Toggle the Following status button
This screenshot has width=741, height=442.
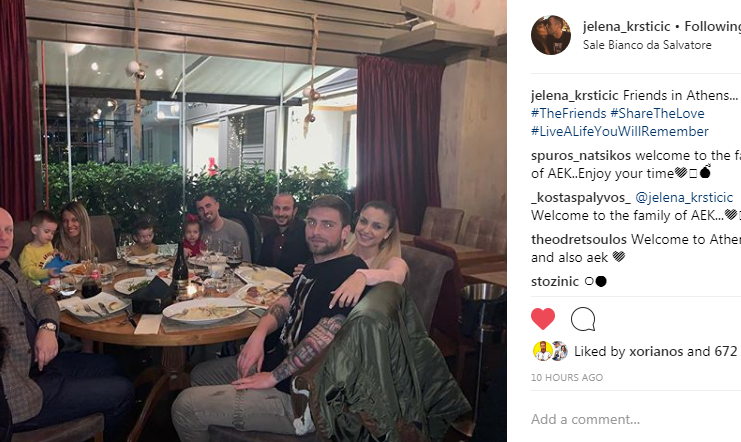[x=713, y=26]
